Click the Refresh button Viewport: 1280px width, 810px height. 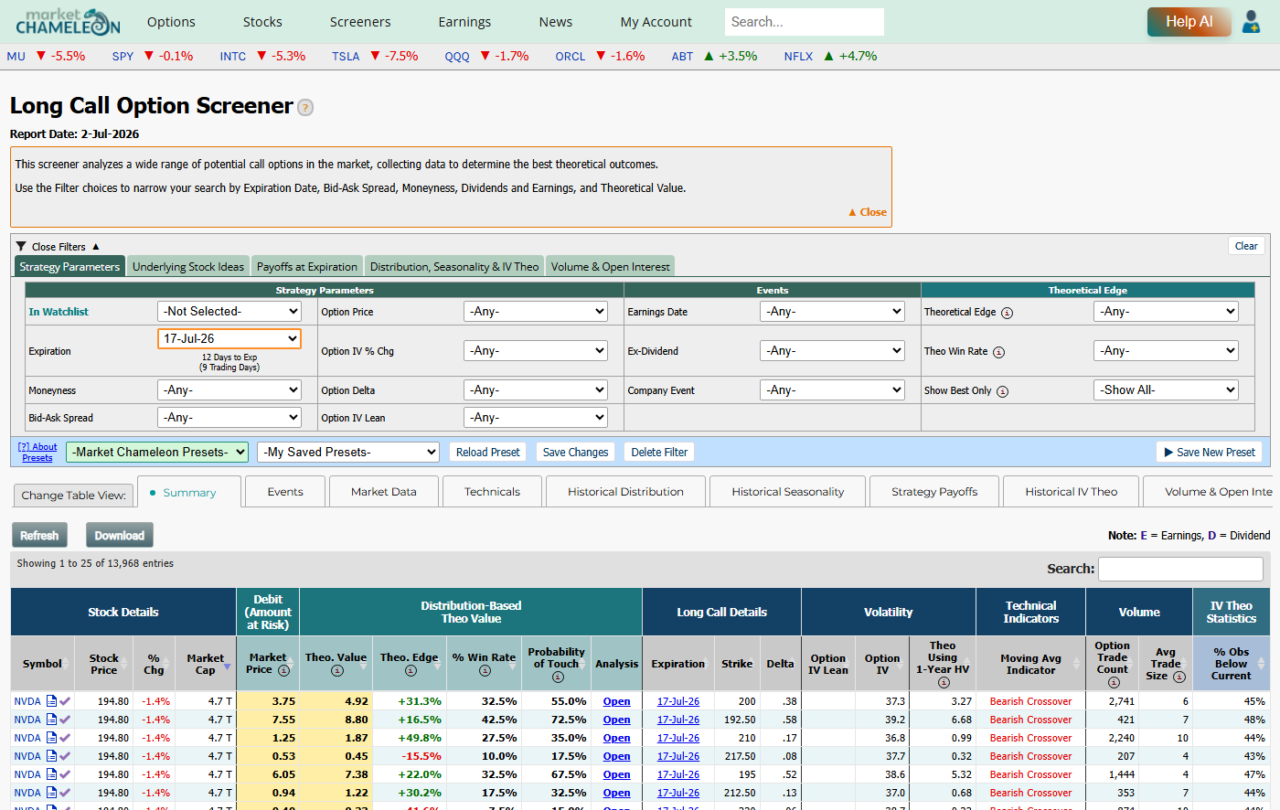(x=40, y=535)
